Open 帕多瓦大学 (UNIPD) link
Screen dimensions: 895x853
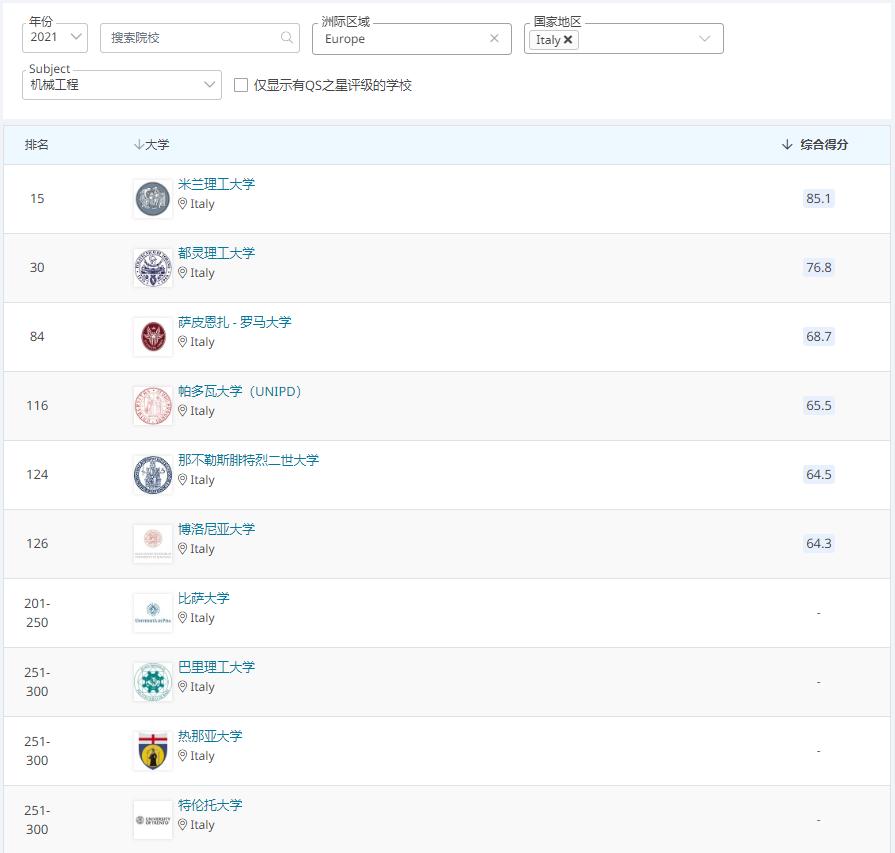click(240, 391)
